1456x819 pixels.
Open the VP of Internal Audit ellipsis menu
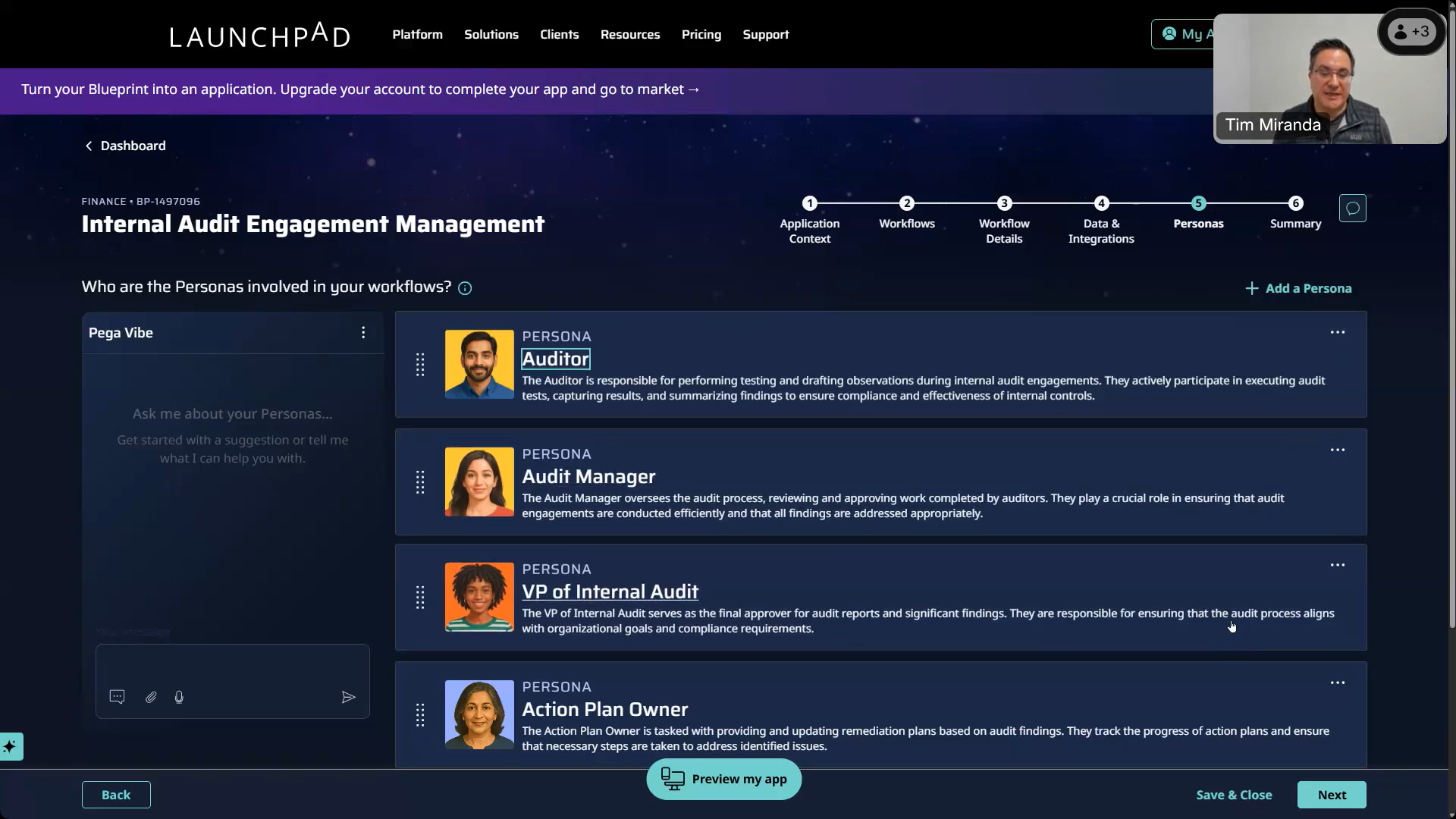click(1337, 566)
